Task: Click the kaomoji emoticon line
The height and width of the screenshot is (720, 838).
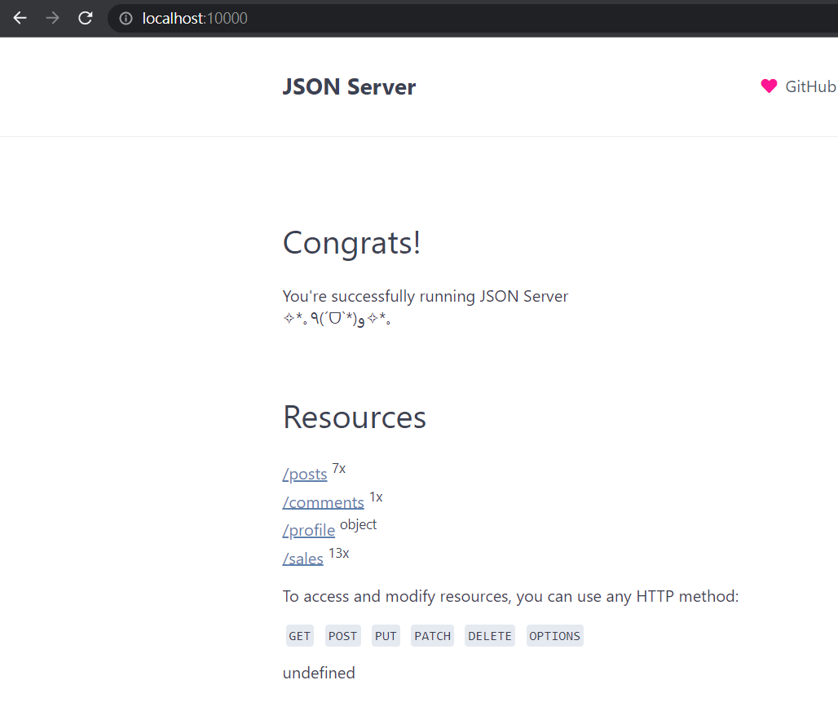Action: click(337, 319)
